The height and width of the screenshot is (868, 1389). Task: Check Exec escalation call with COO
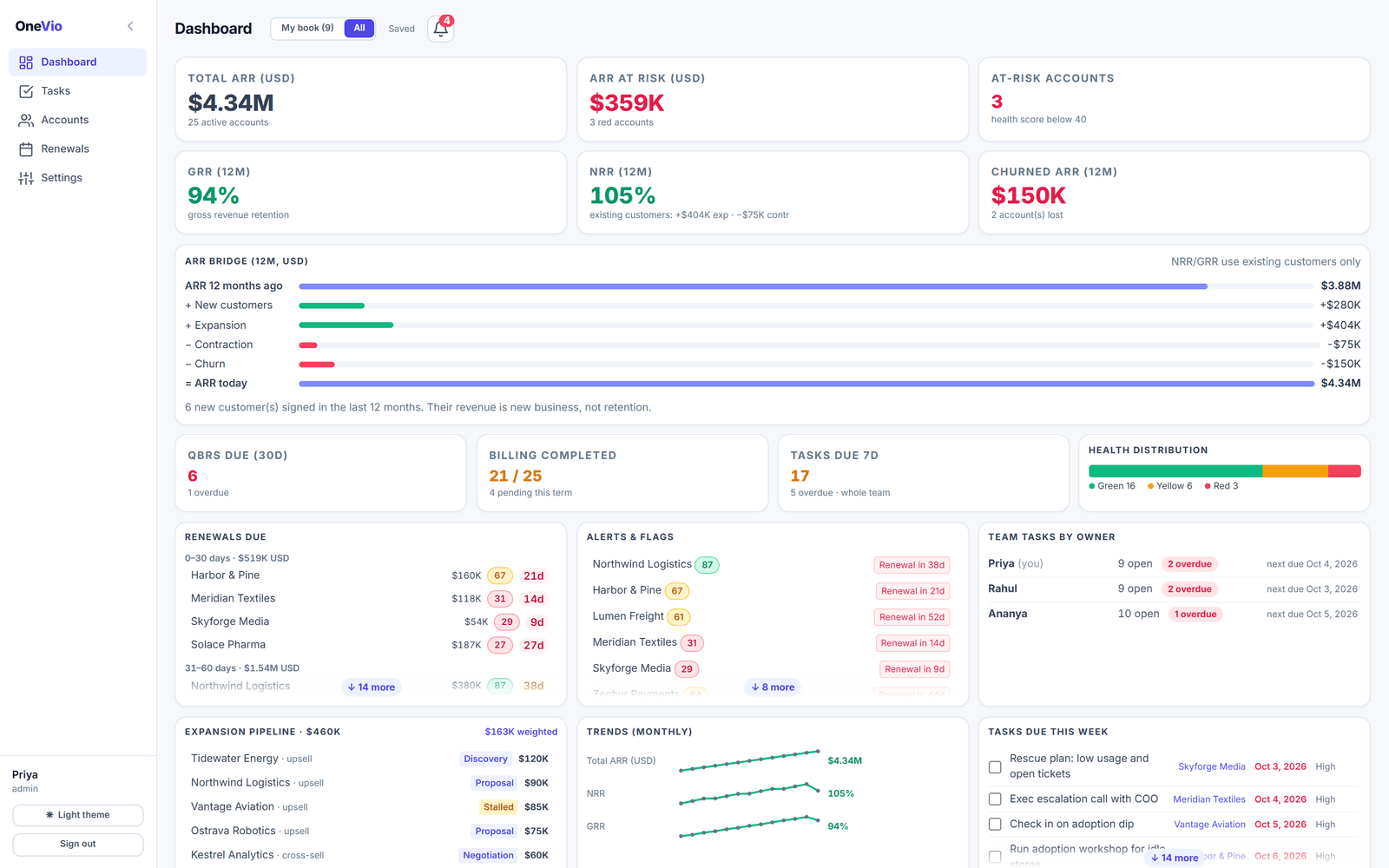point(995,799)
